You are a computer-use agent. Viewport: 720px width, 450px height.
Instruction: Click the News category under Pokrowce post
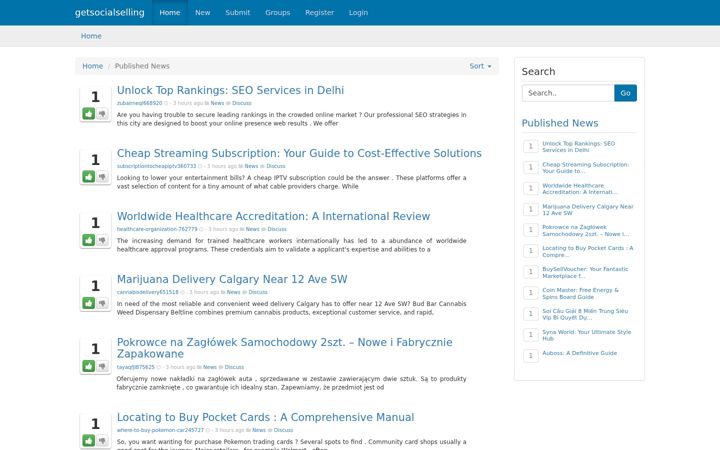point(210,367)
